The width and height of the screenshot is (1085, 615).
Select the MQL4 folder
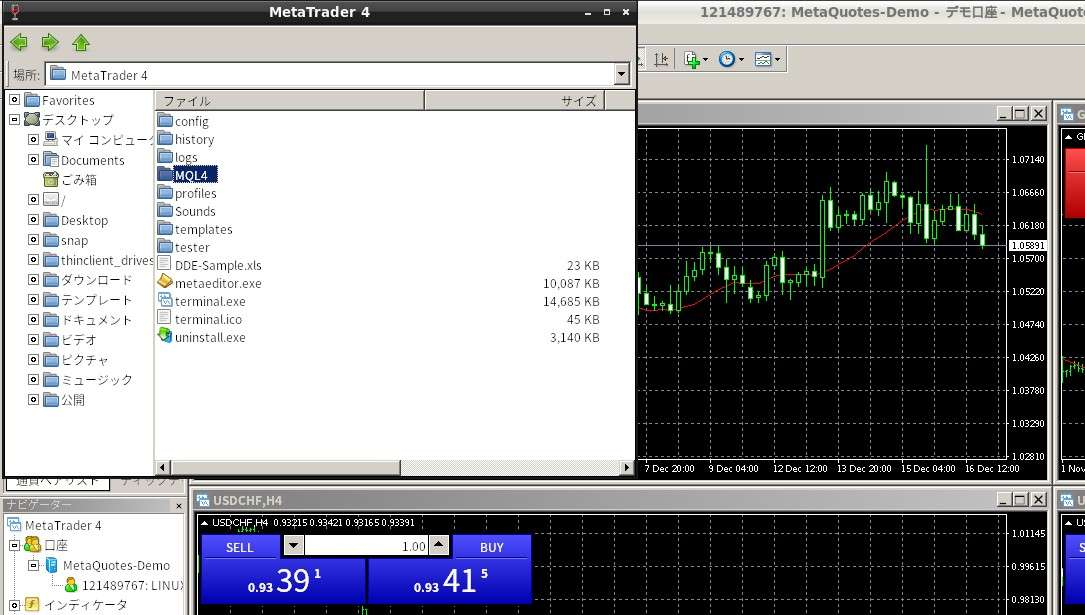(191, 175)
